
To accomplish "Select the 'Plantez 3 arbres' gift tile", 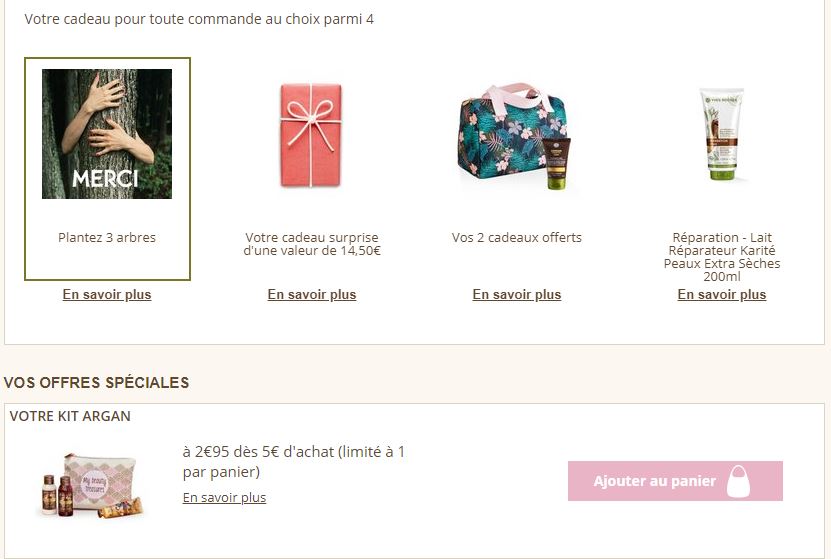I will (x=107, y=168).
